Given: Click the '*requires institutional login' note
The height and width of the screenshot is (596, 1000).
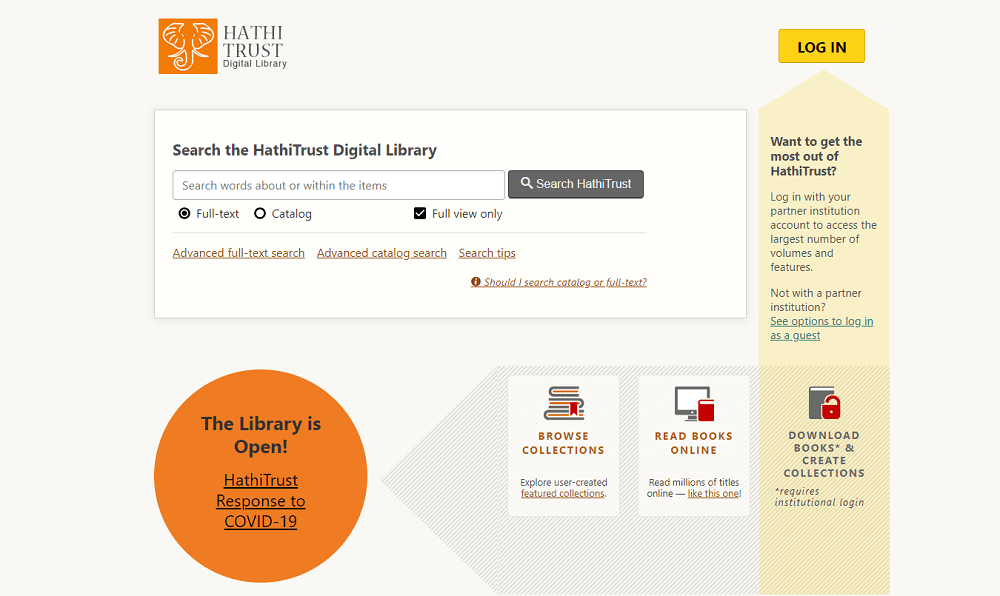Looking at the screenshot, I should pyautogui.click(x=820, y=497).
